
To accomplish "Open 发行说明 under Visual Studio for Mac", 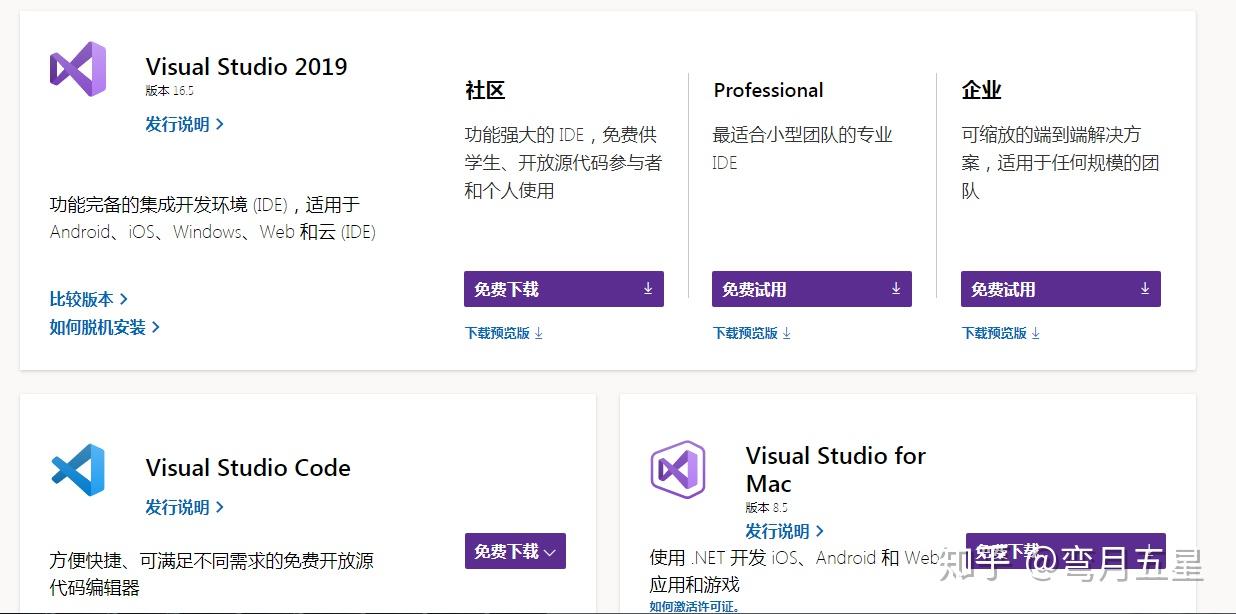I will pyautogui.click(x=785, y=531).
